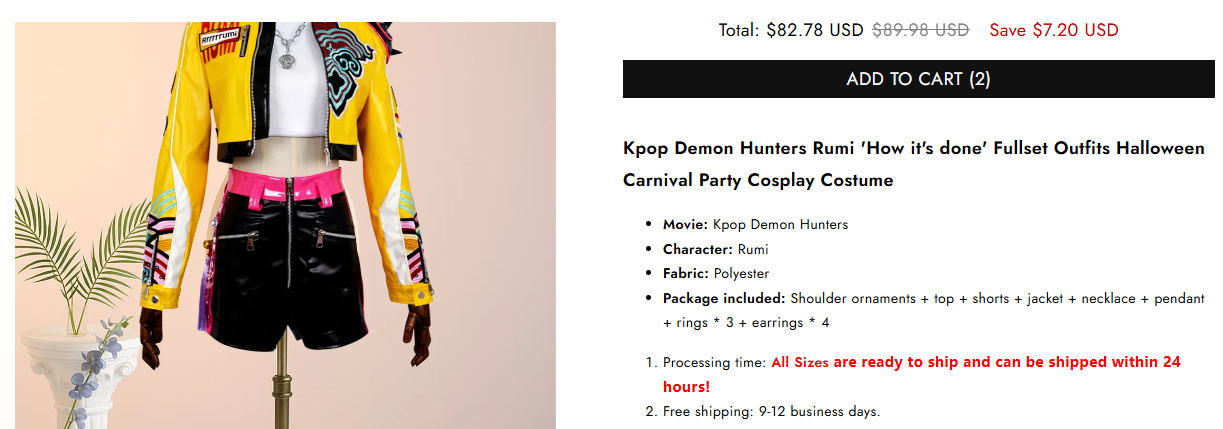Click the crossed-out $89.98 USD price
This screenshot has height=429, width=1223.
(x=920, y=30)
